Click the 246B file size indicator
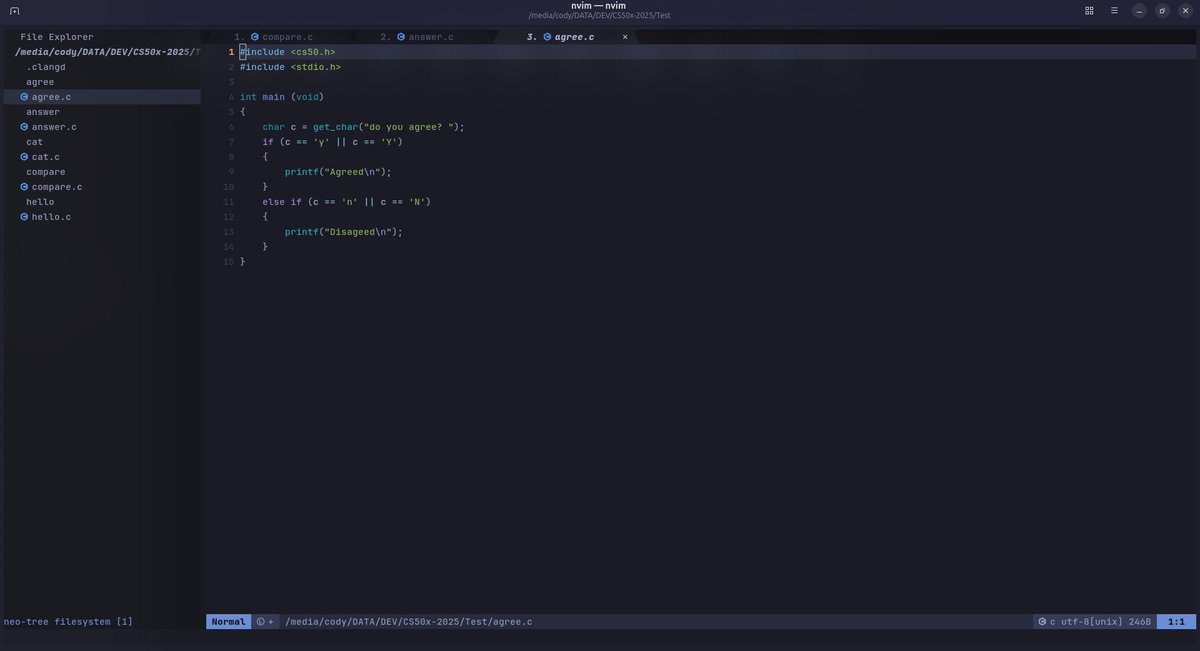The width and height of the screenshot is (1200, 651). 1139,622
